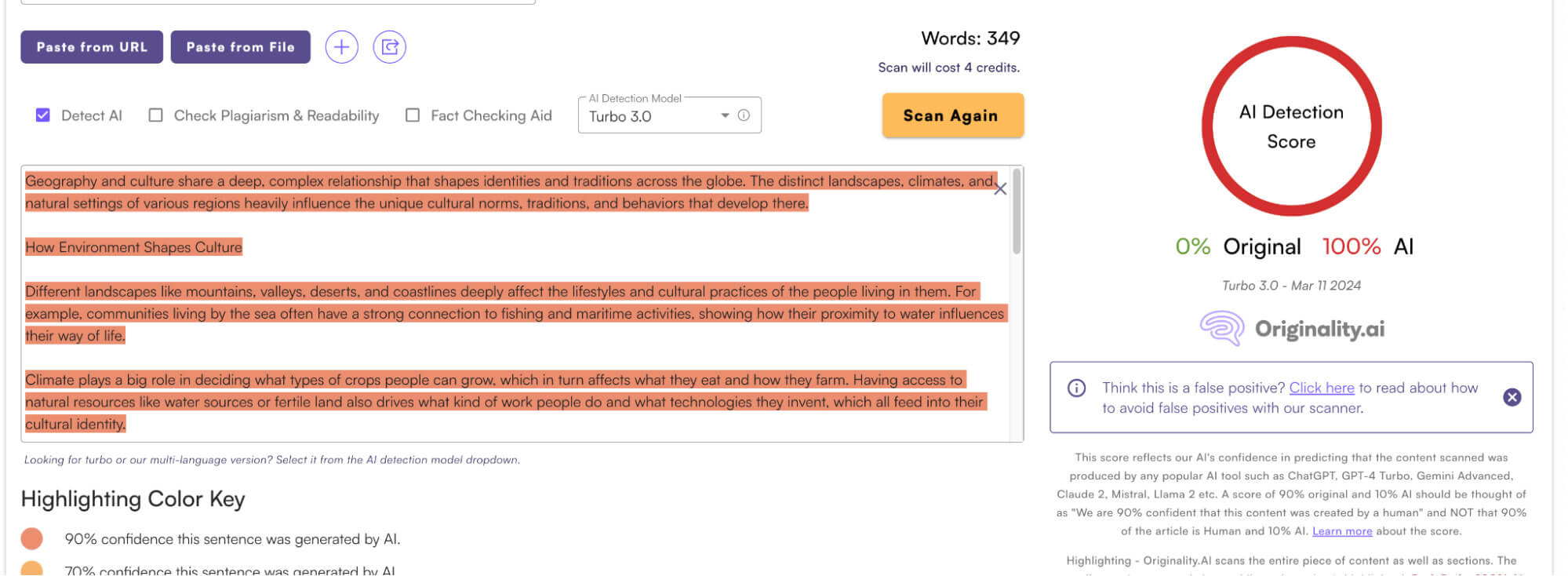The width and height of the screenshot is (1568, 576).
Task: Click the plus icon beside Paste from File
Action: tap(341, 47)
